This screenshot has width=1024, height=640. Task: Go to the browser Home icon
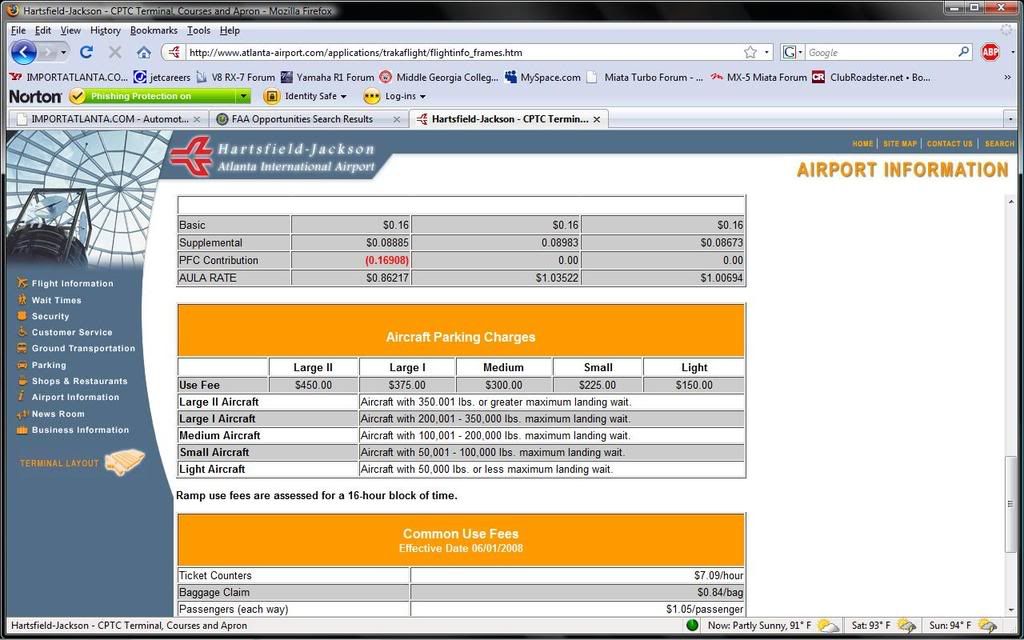[x=144, y=52]
